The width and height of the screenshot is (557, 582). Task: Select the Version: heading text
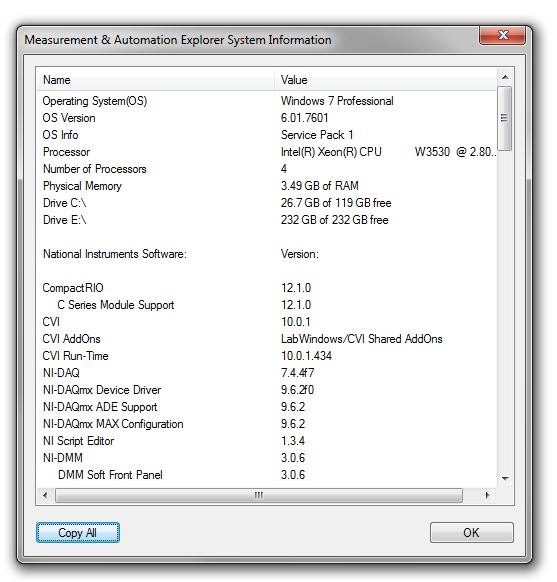(300, 254)
